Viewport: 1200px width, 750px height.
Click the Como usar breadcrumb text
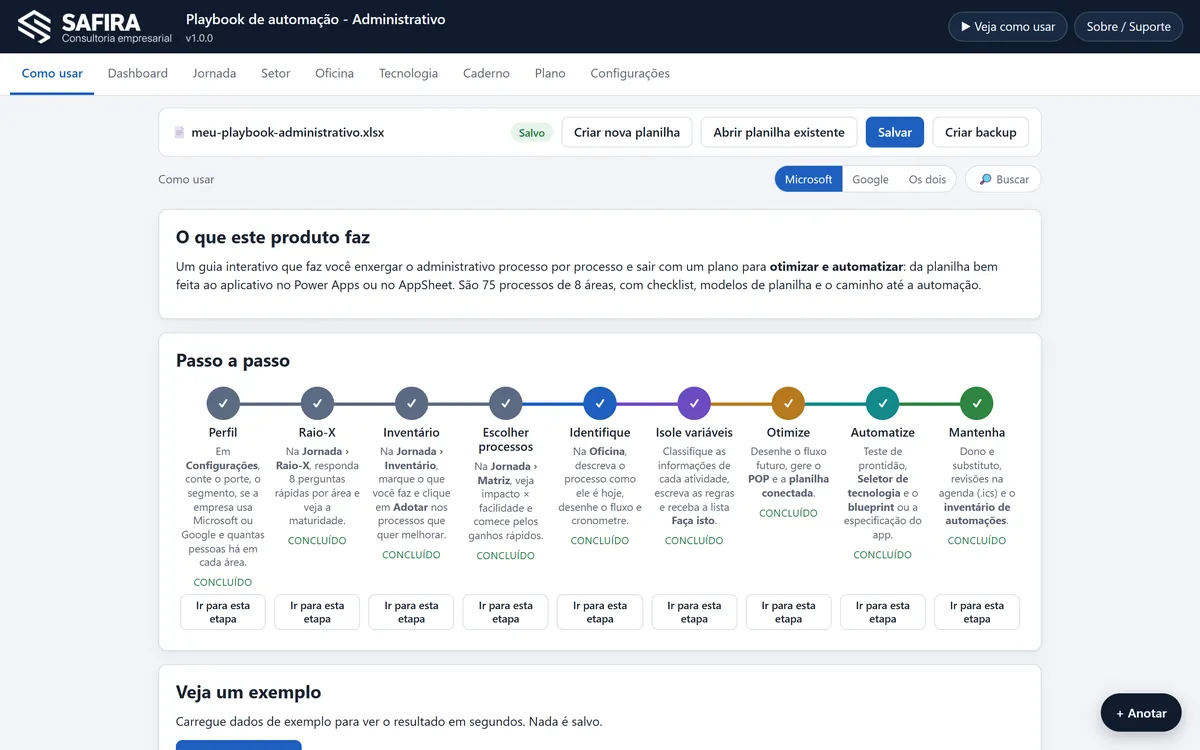click(x=186, y=179)
